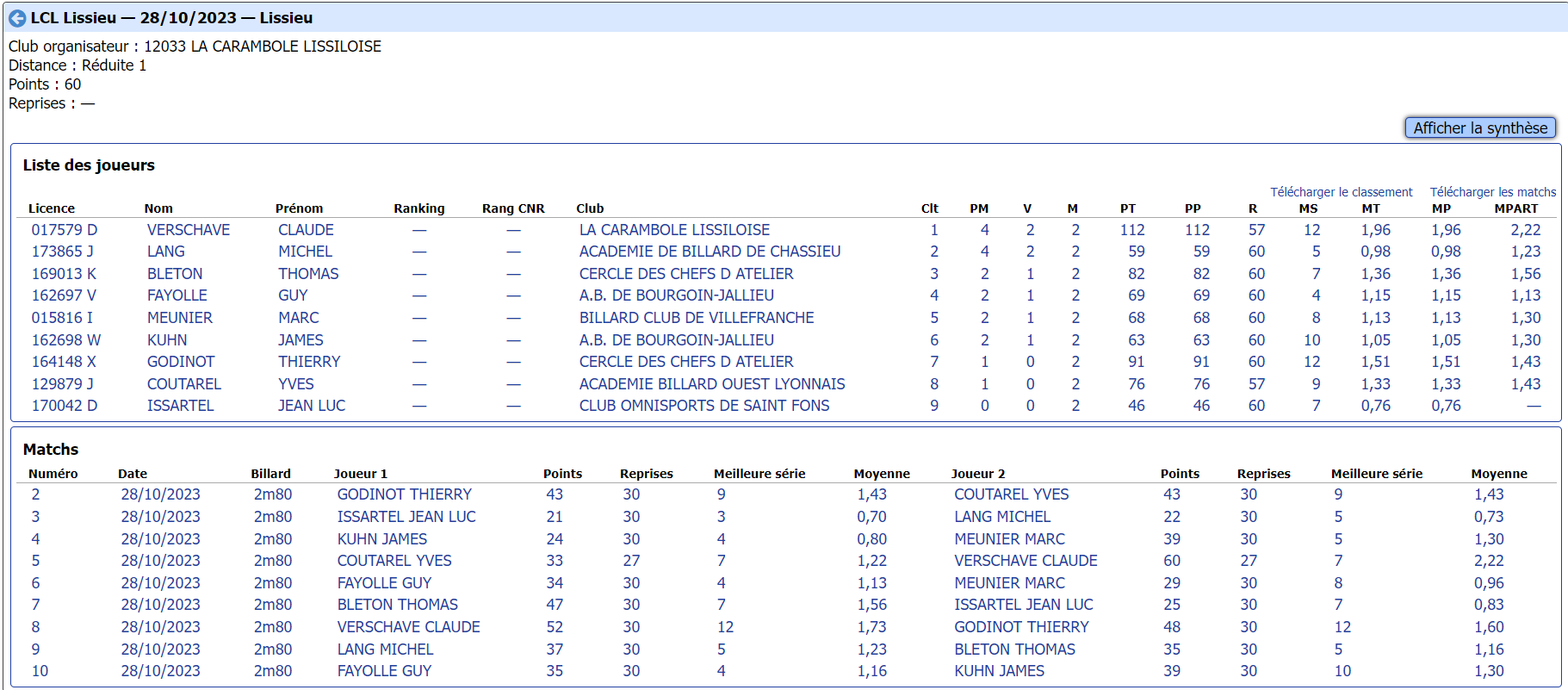Click MEUNIER MARC in match 6
Screen dimensions: 1568x690
(1009, 583)
